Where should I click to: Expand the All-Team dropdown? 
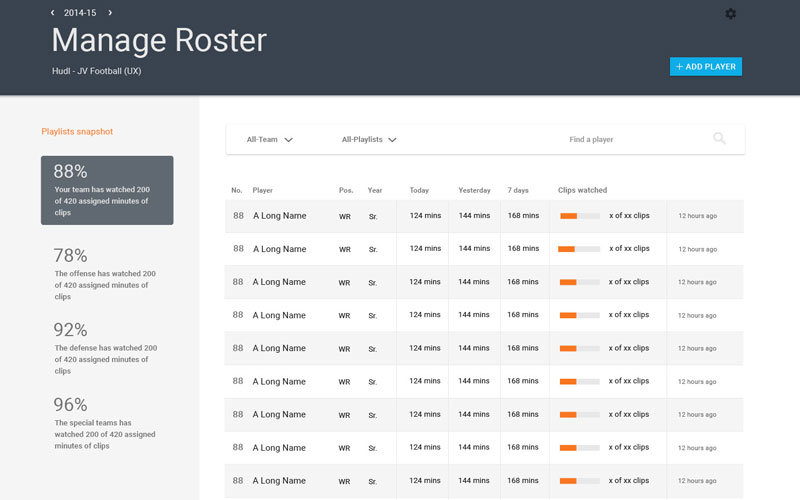pos(269,140)
